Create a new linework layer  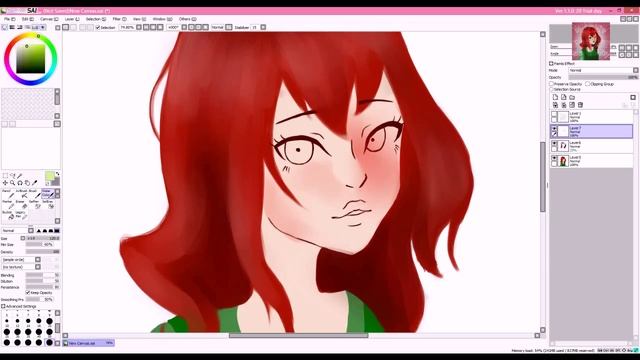(x=564, y=97)
